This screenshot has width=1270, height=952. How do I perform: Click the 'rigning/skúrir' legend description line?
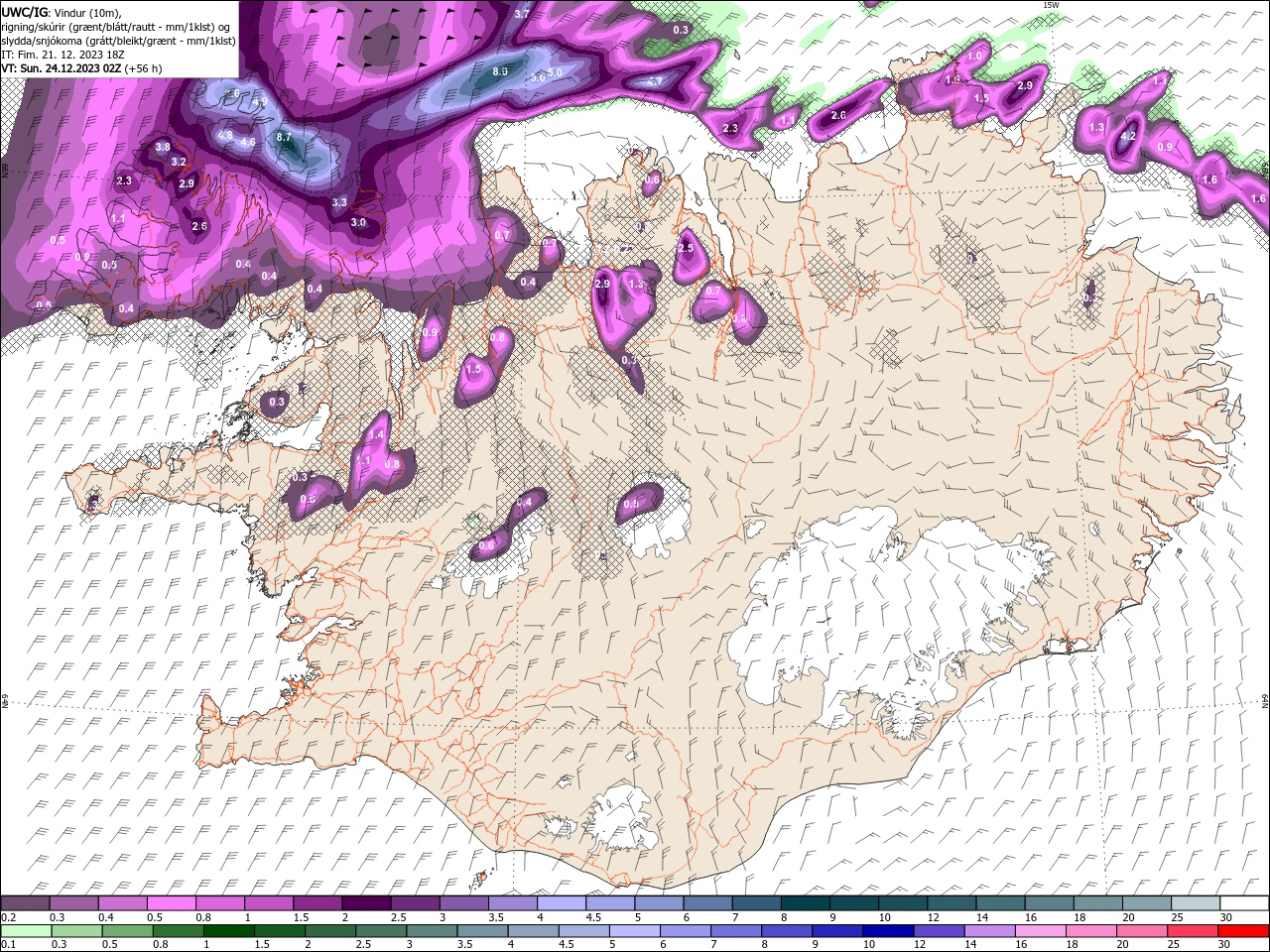pos(115,27)
